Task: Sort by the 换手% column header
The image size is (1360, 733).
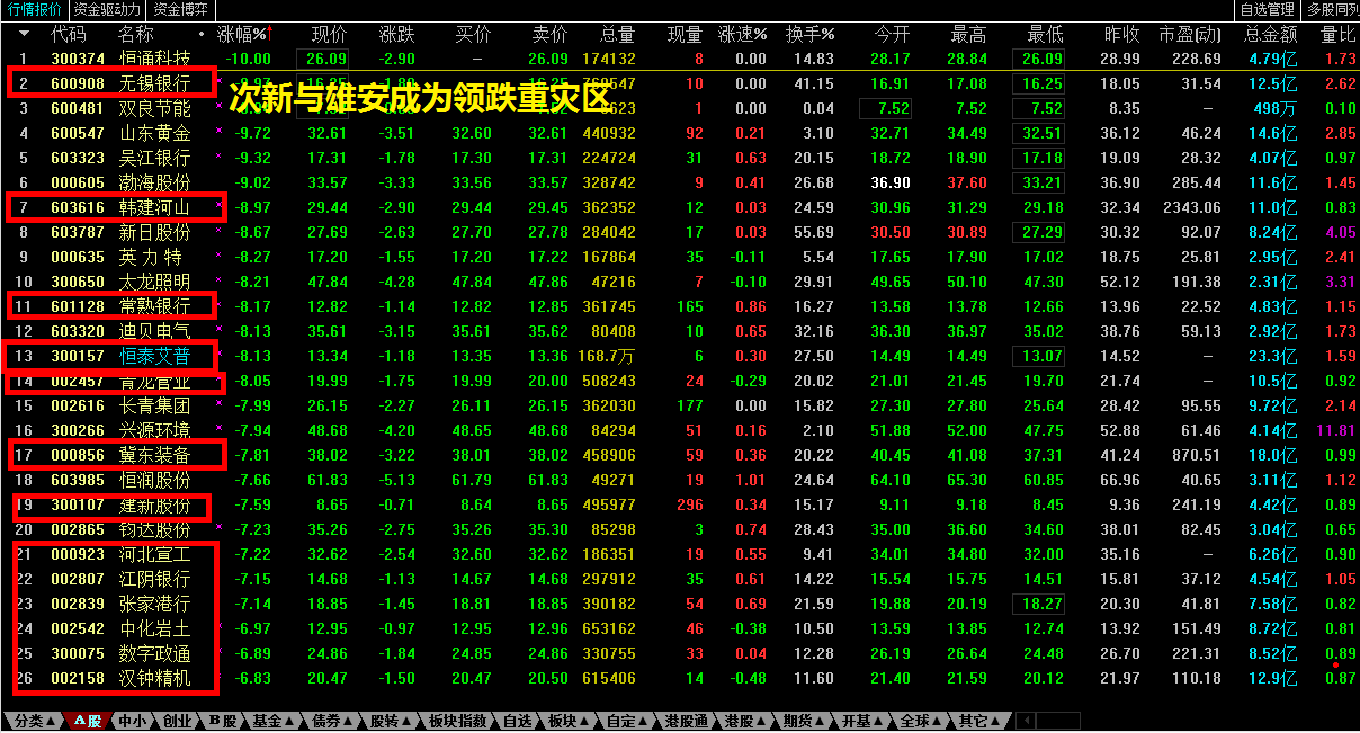Action: 809,34
